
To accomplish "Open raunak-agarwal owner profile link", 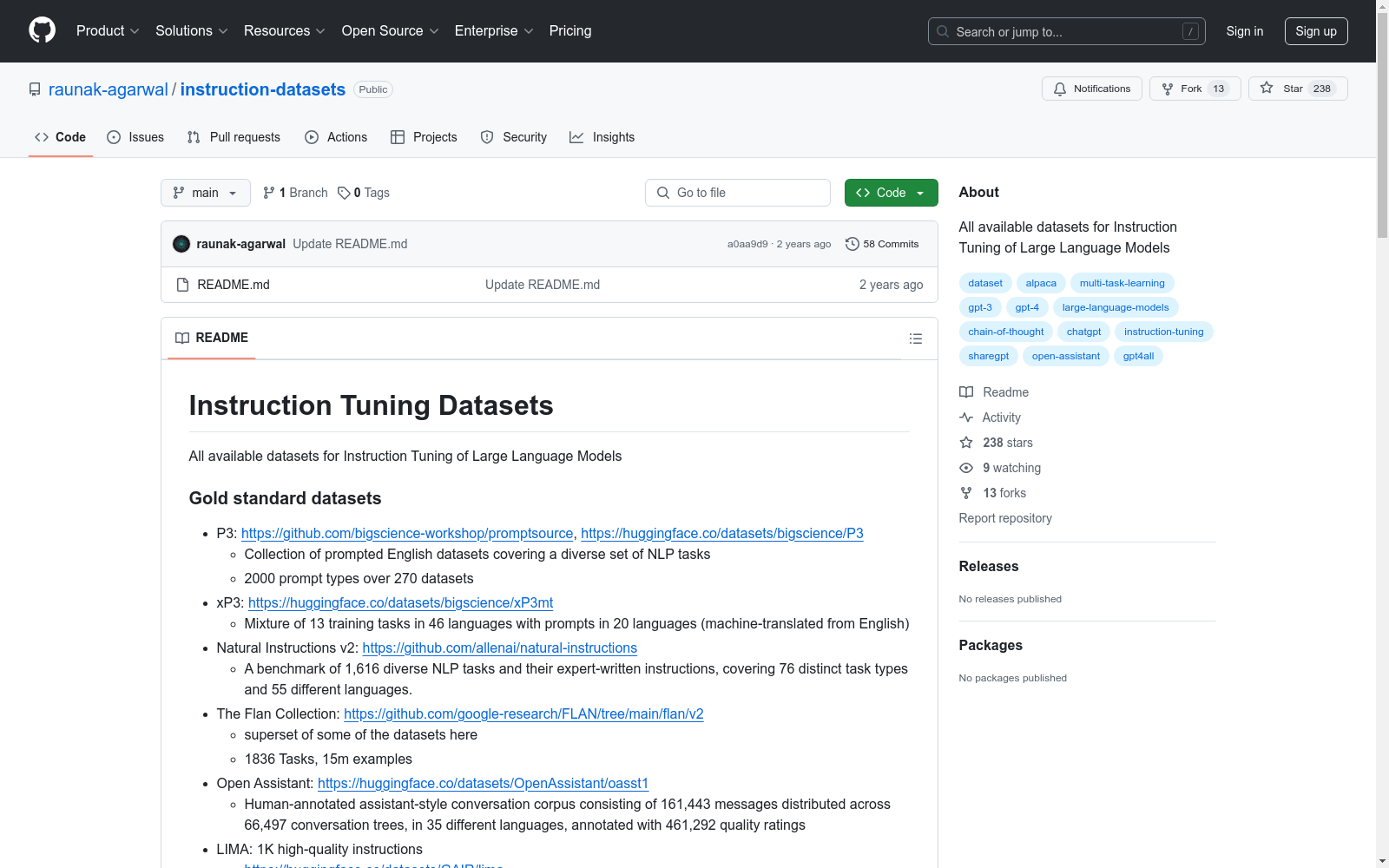I will tap(109, 89).
